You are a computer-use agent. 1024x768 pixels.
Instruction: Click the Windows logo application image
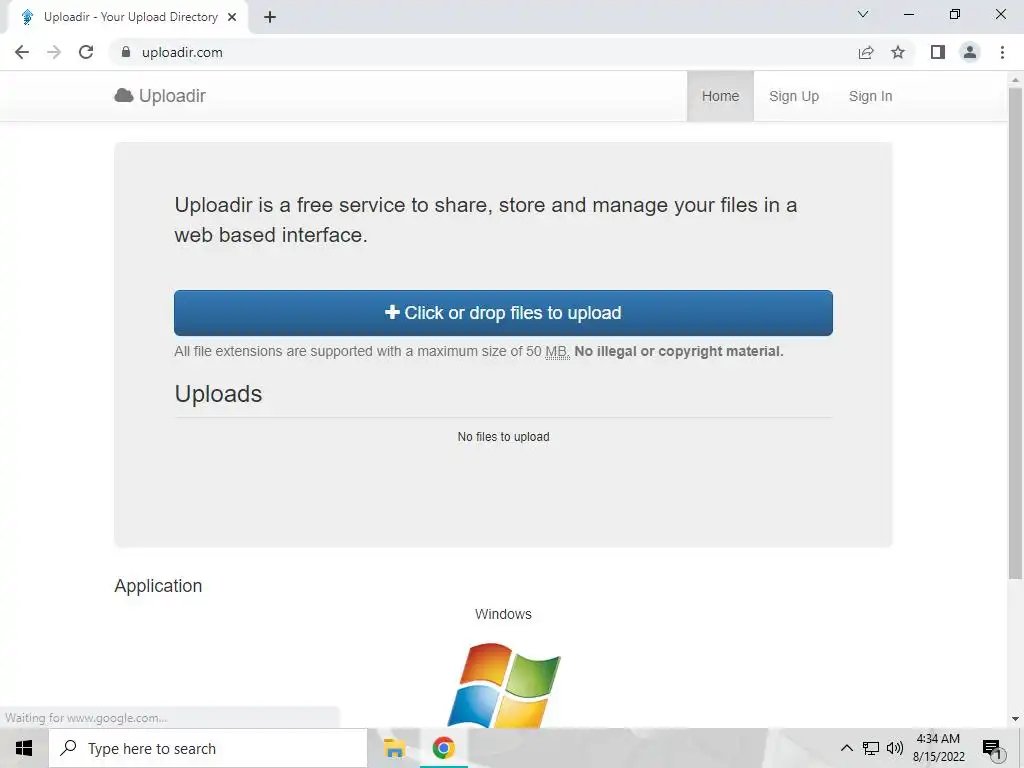(504, 685)
